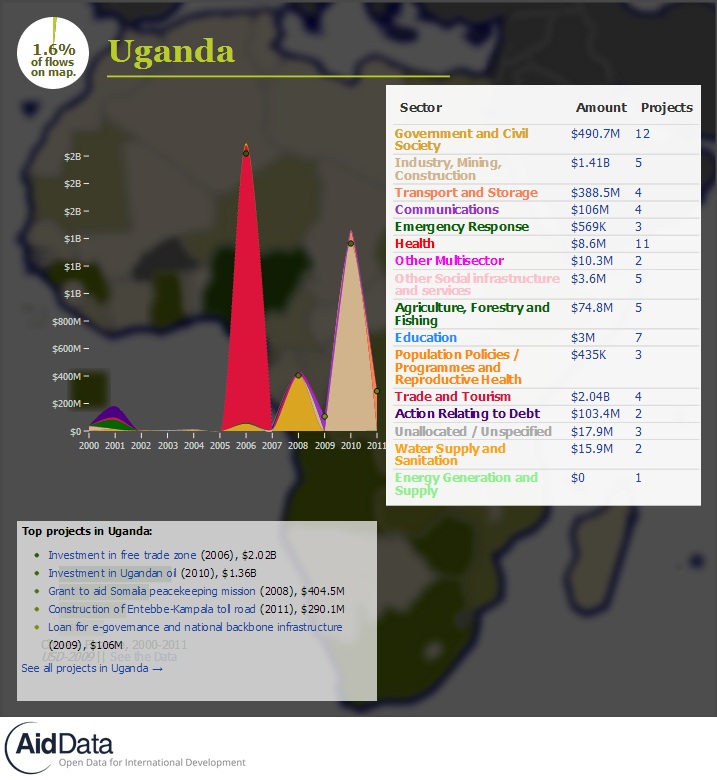The image size is (717, 780).
Task: Click the 1.6% of flows pie badge
Action: coord(53,53)
